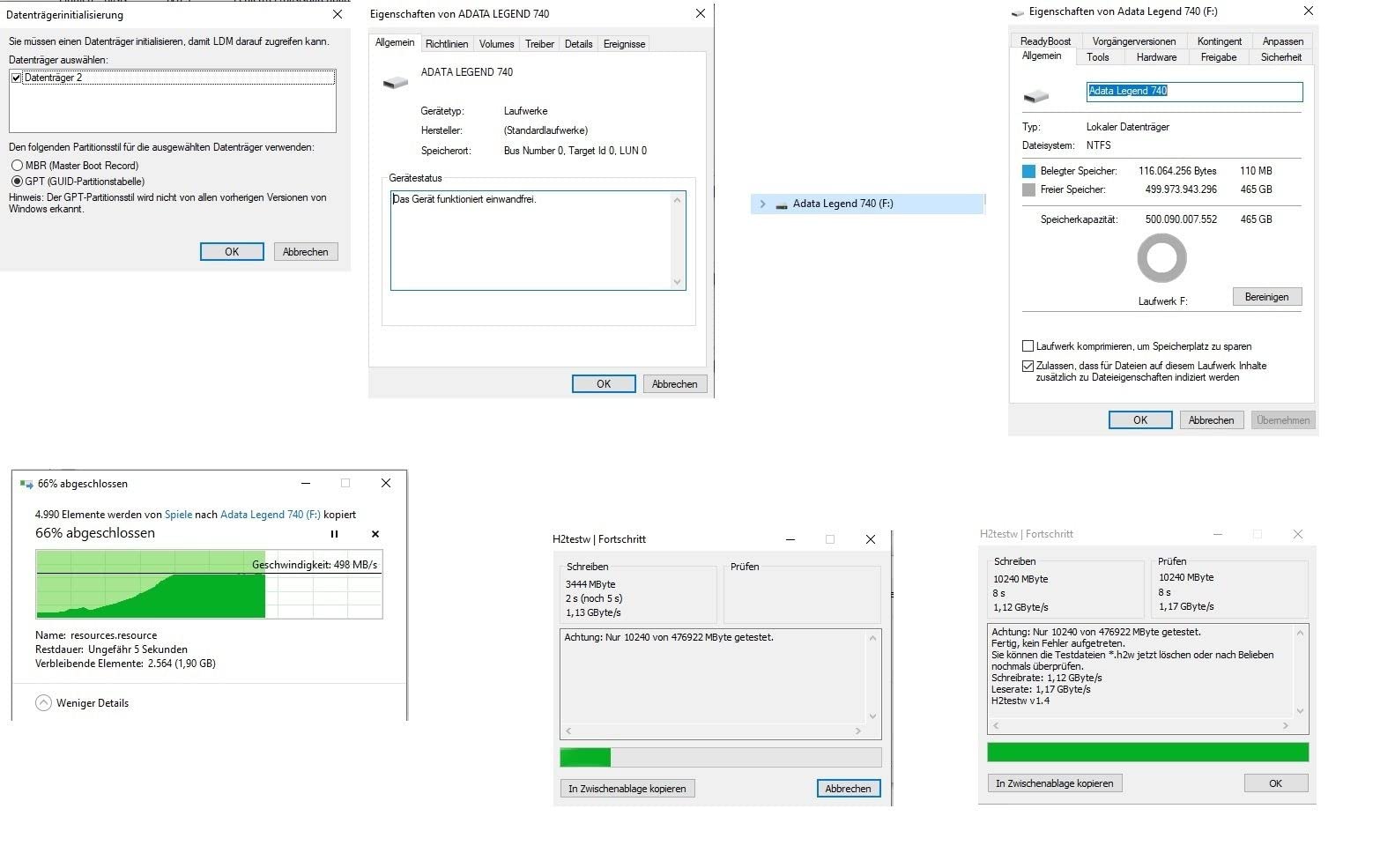The height and width of the screenshot is (868, 1395).
Task: Click OK in ADATA LEGEND 740 device properties
Action: (x=604, y=384)
